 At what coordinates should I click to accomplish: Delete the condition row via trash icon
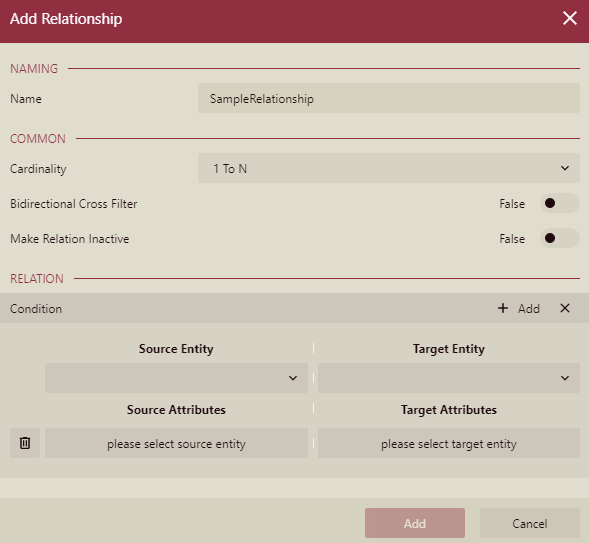(25, 443)
